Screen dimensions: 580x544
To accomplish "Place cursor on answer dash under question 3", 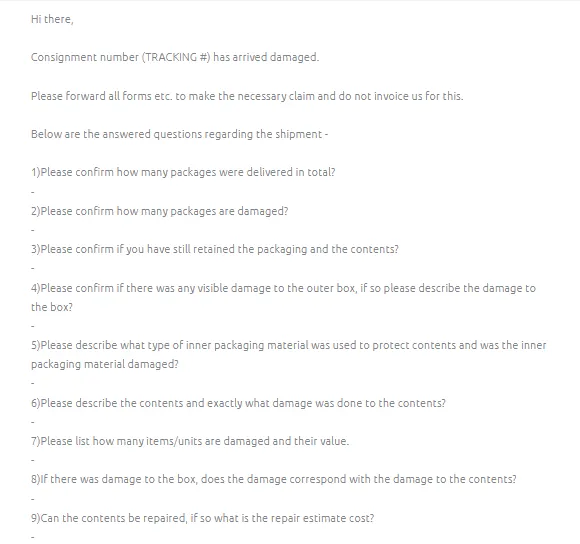I will point(33,268).
